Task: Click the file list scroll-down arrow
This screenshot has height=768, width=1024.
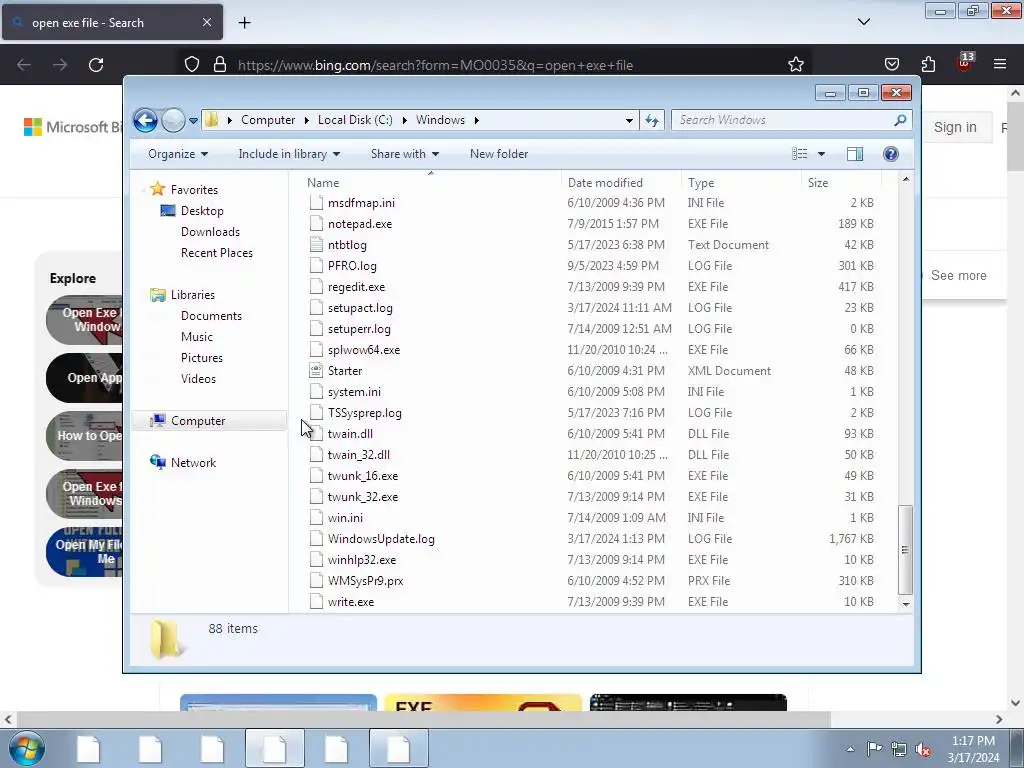Action: (x=906, y=604)
